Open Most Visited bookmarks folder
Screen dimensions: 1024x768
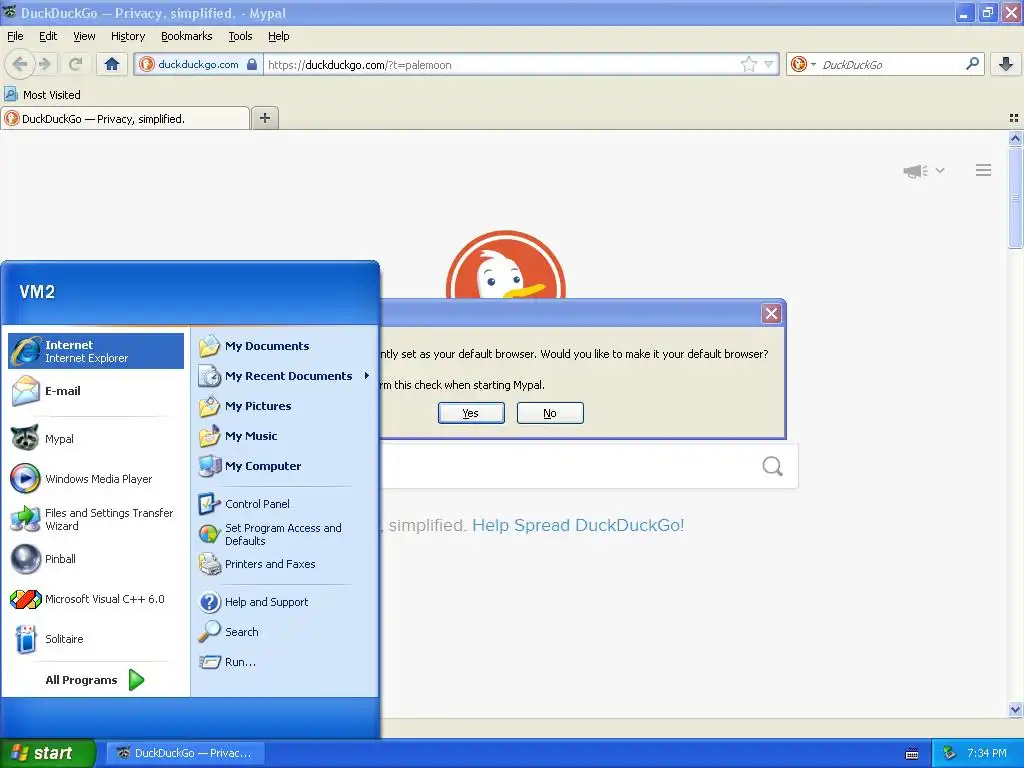tap(42, 95)
